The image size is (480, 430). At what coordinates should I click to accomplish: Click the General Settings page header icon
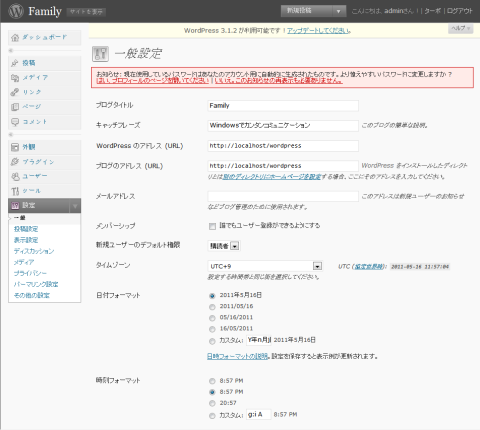[x=100, y=54]
